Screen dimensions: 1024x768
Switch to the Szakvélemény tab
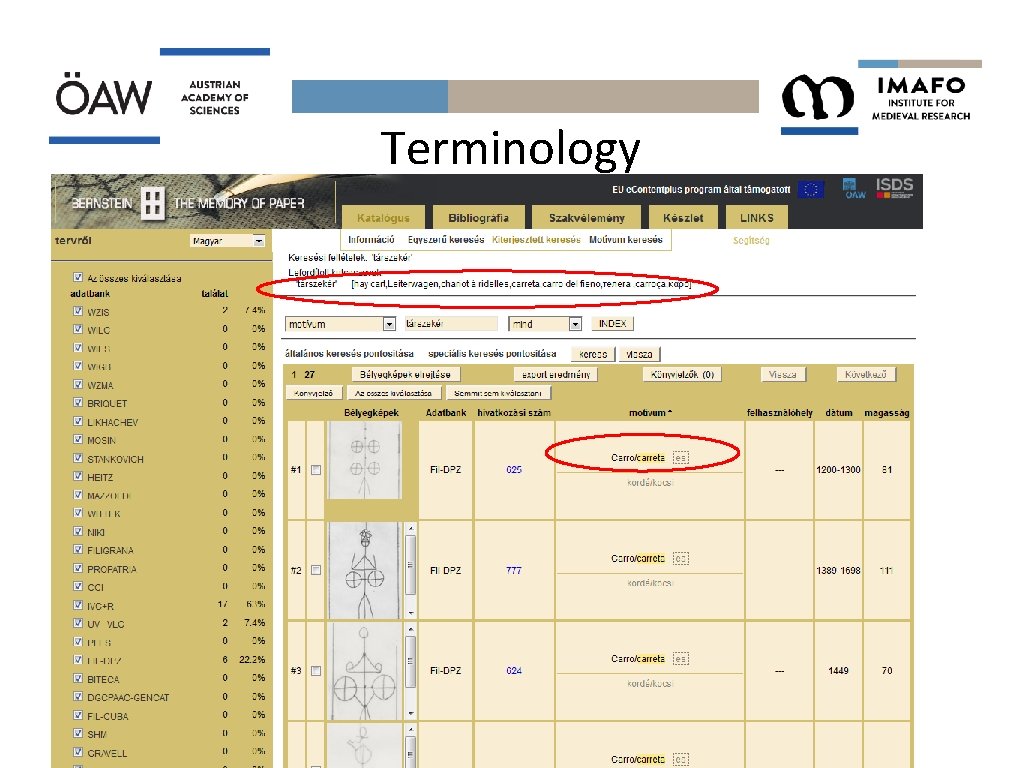click(x=586, y=217)
